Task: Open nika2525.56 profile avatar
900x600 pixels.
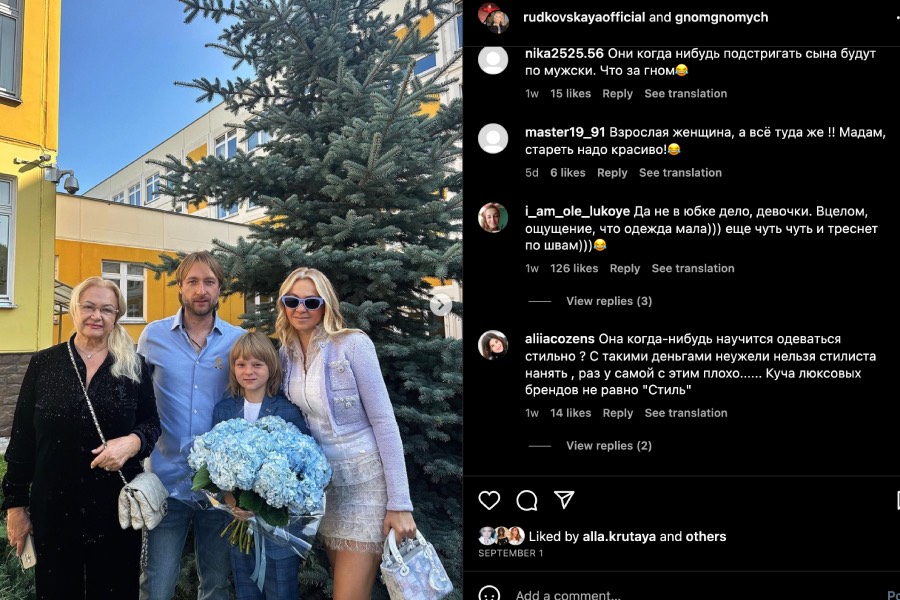Action: tap(493, 60)
